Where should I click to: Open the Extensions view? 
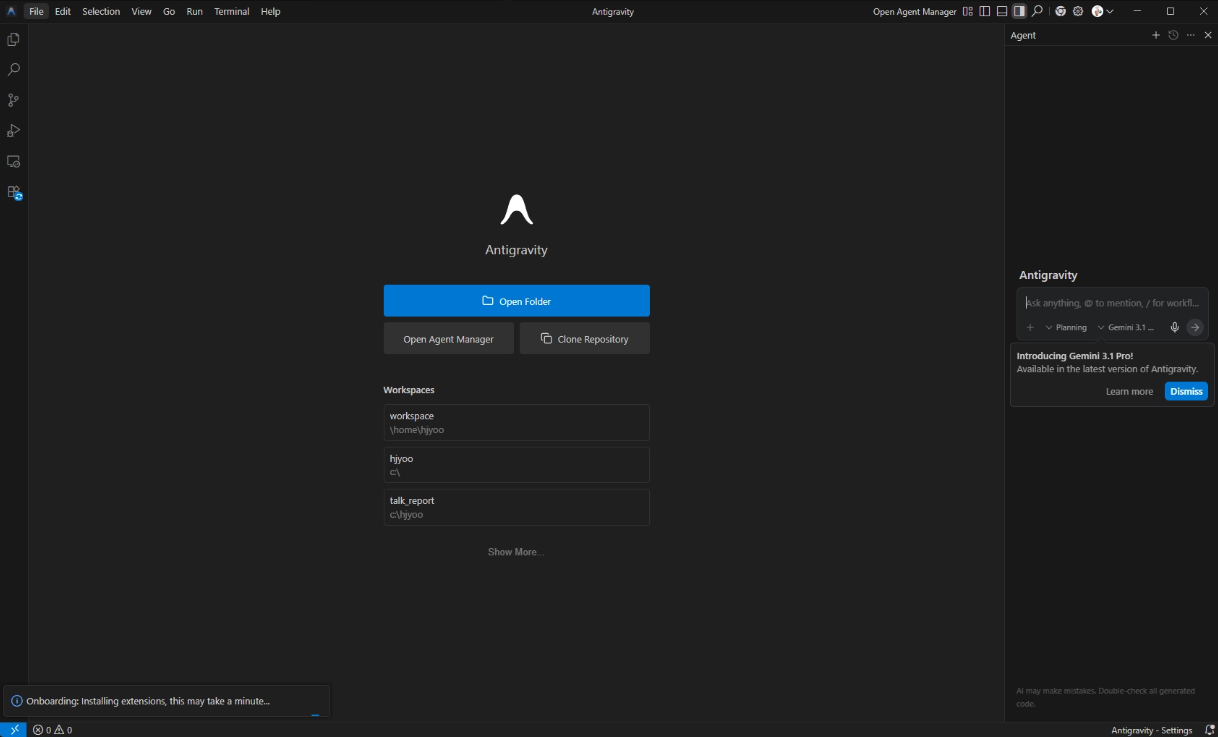tap(14, 192)
